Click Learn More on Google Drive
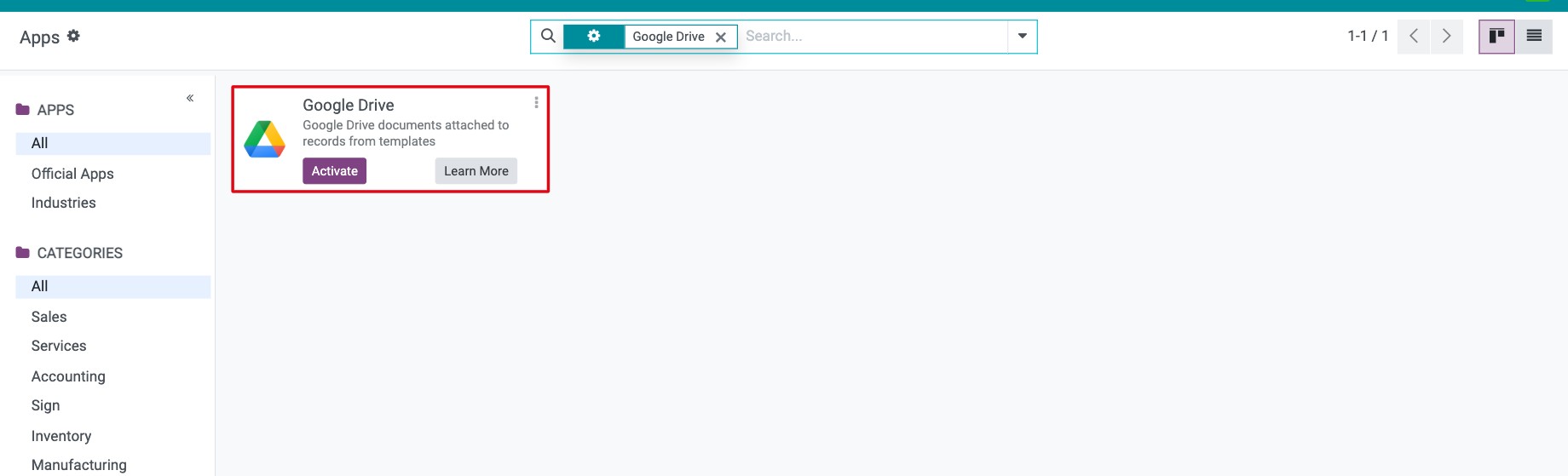The width and height of the screenshot is (1568, 476). [x=476, y=171]
